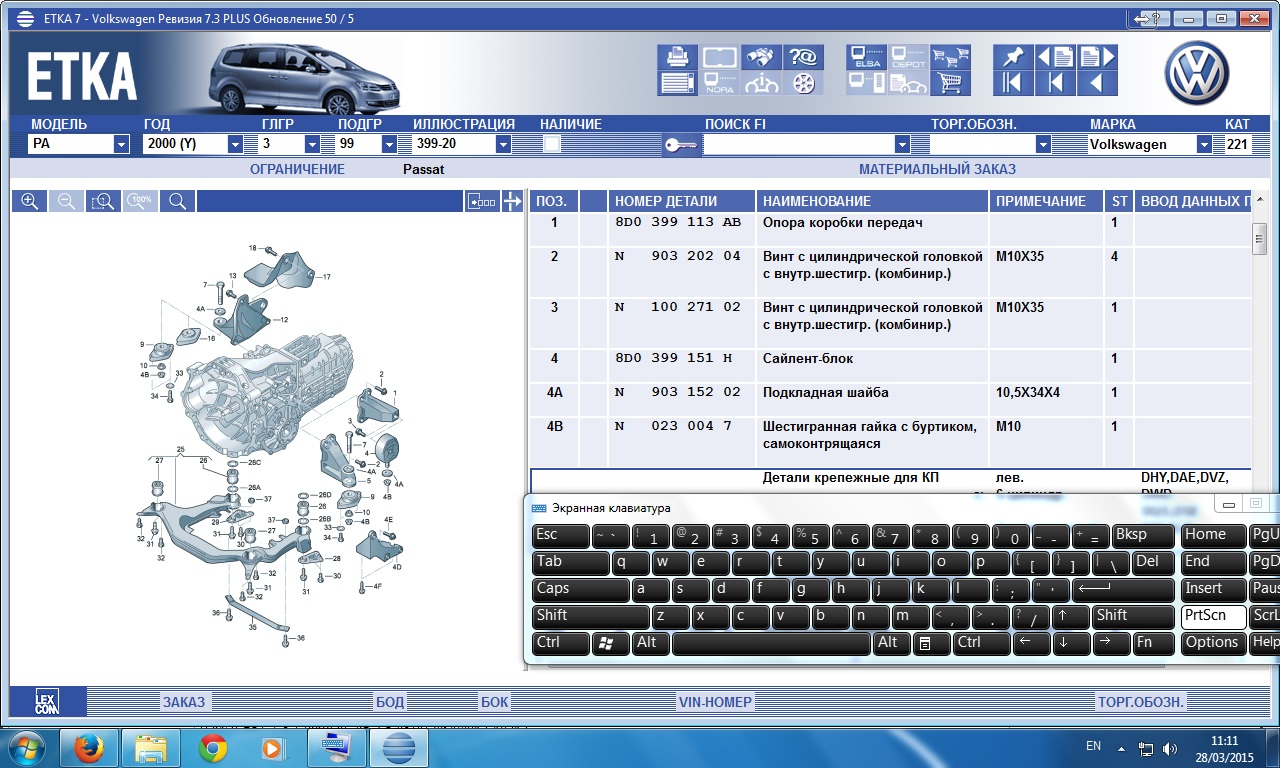Click the VIN-НОМЕР button
The image size is (1280, 768).
[714, 702]
